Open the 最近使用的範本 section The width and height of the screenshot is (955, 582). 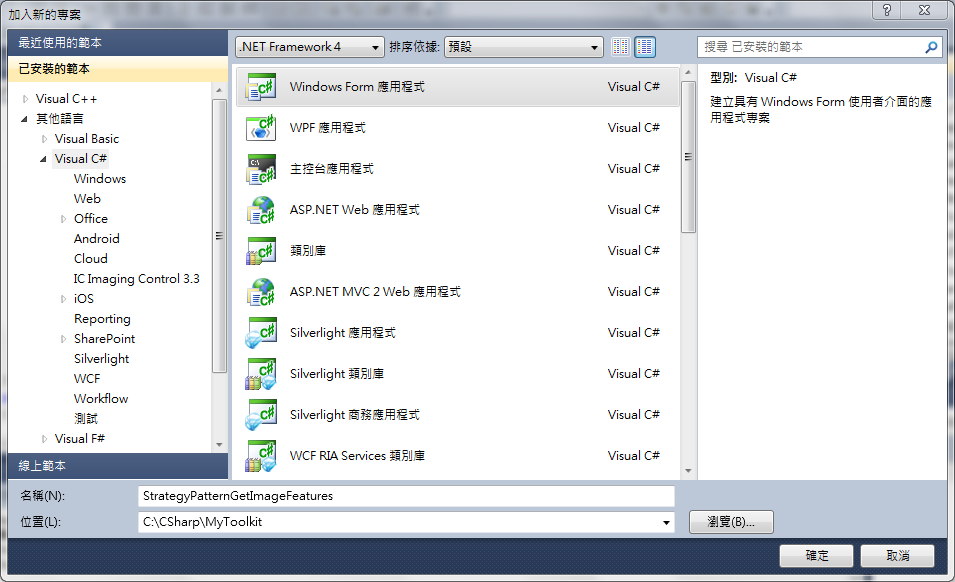(118, 43)
